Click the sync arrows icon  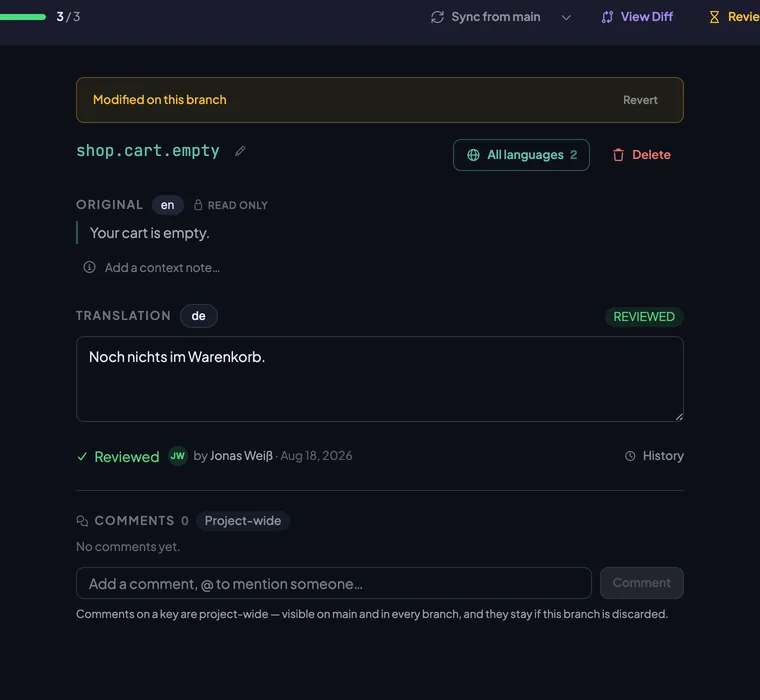437,17
